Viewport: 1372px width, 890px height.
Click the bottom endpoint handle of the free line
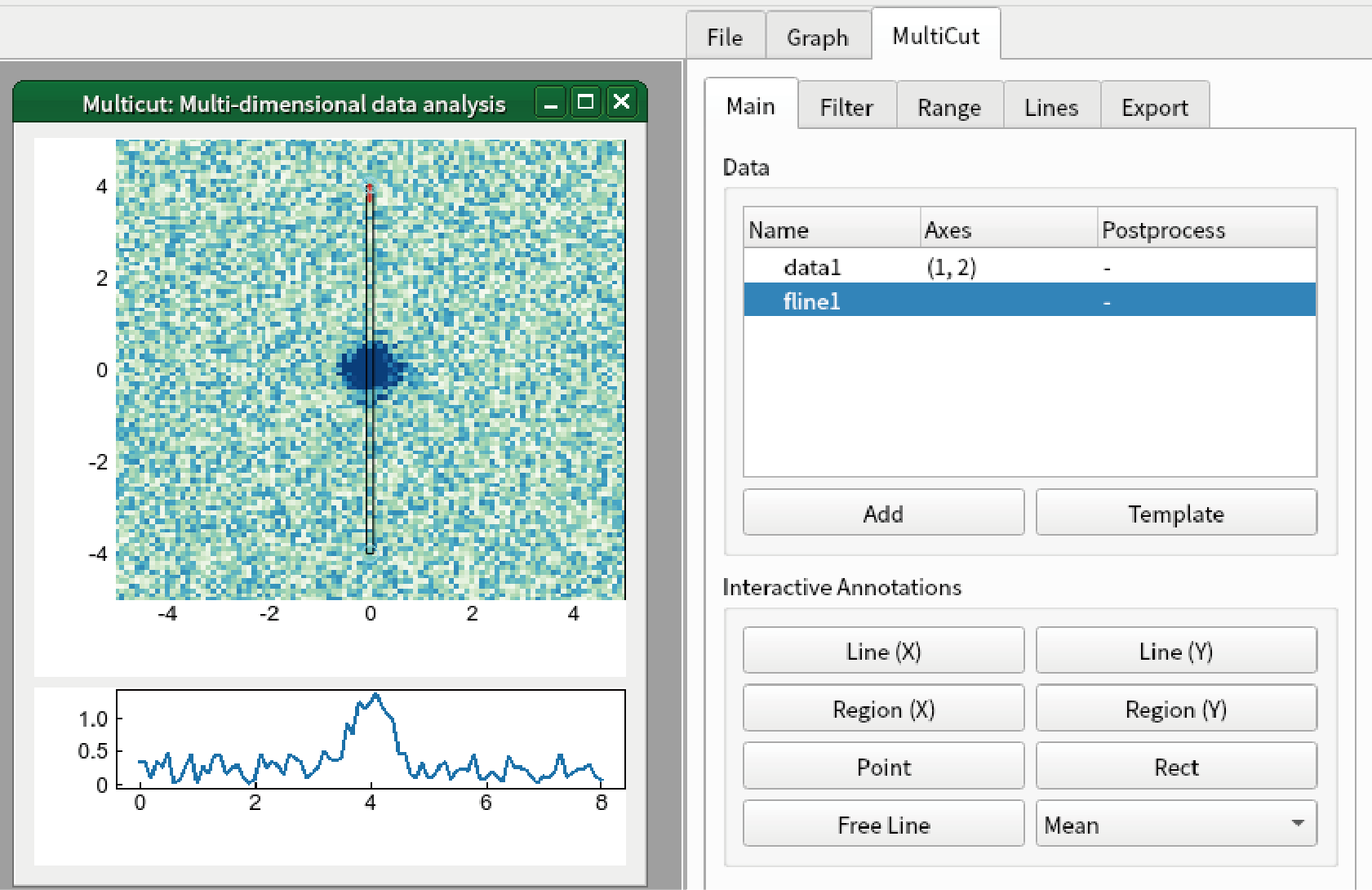[x=370, y=550]
